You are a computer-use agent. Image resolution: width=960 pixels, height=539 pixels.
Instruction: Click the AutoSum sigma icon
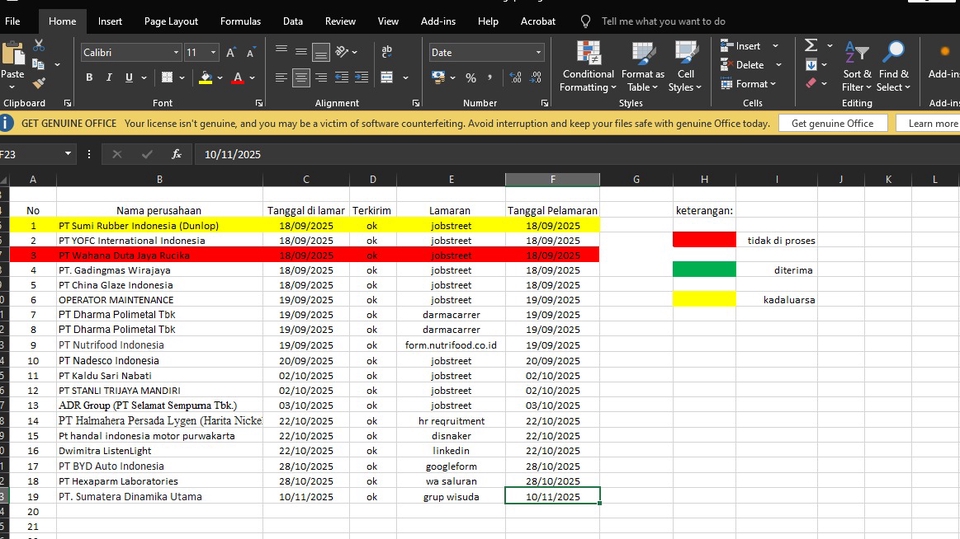click(x=811, y=45)
